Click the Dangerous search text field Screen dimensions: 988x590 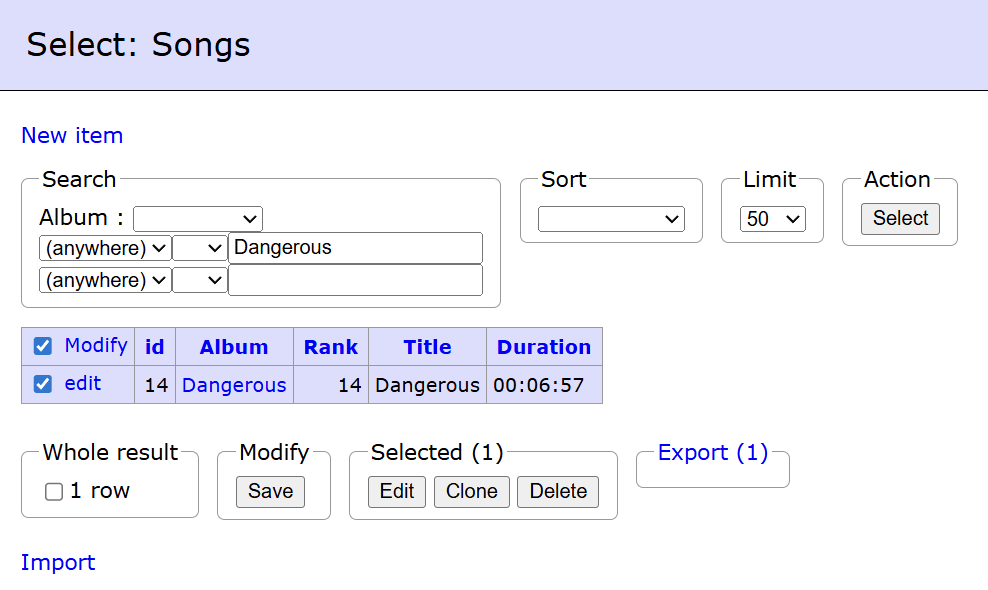(x=354, y=247)
